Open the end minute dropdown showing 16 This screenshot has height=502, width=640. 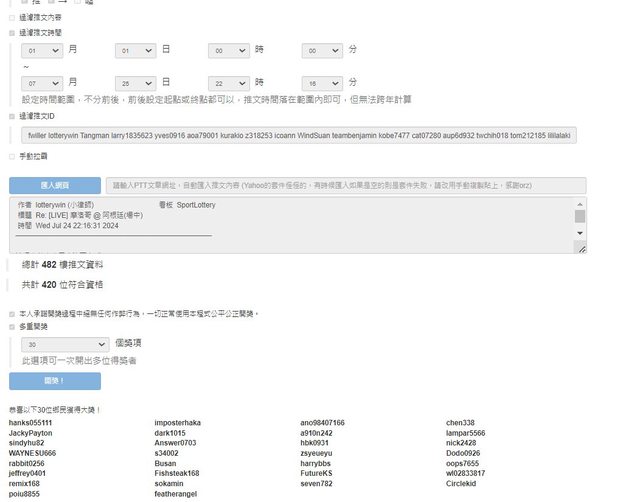[323, 83]
